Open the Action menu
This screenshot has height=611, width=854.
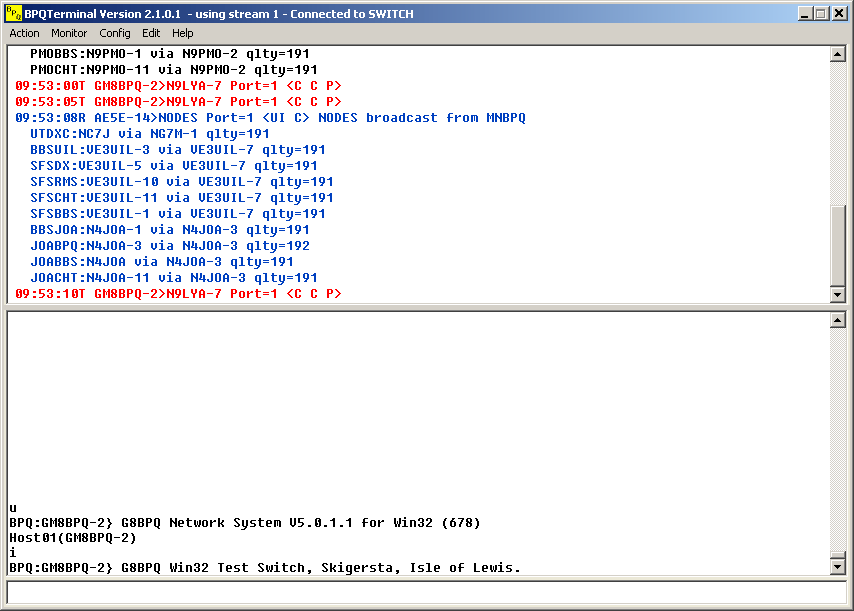pyautogui.click(x=25, y=33)
